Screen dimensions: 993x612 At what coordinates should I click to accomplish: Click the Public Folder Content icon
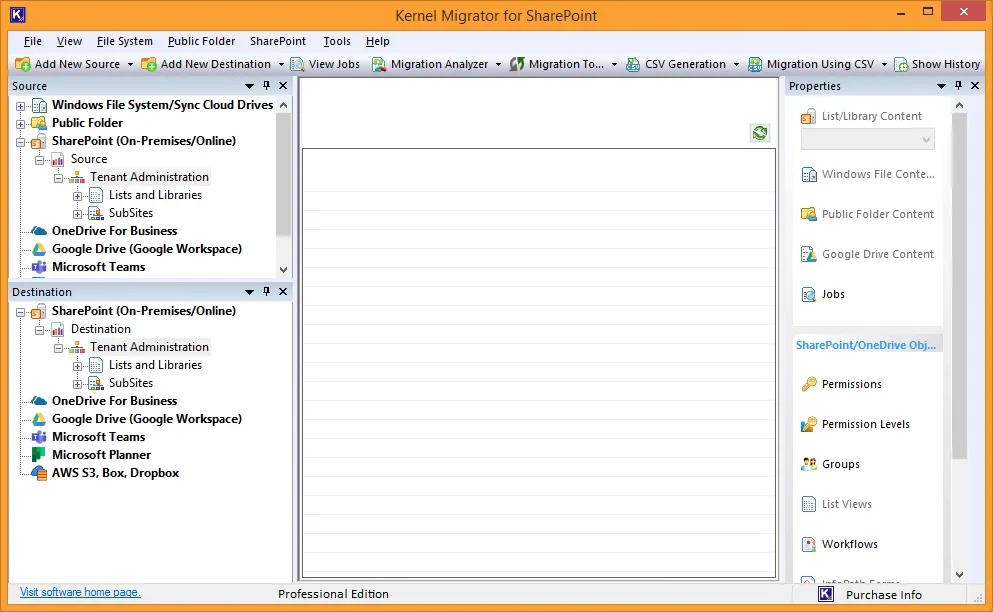[809, 214]
